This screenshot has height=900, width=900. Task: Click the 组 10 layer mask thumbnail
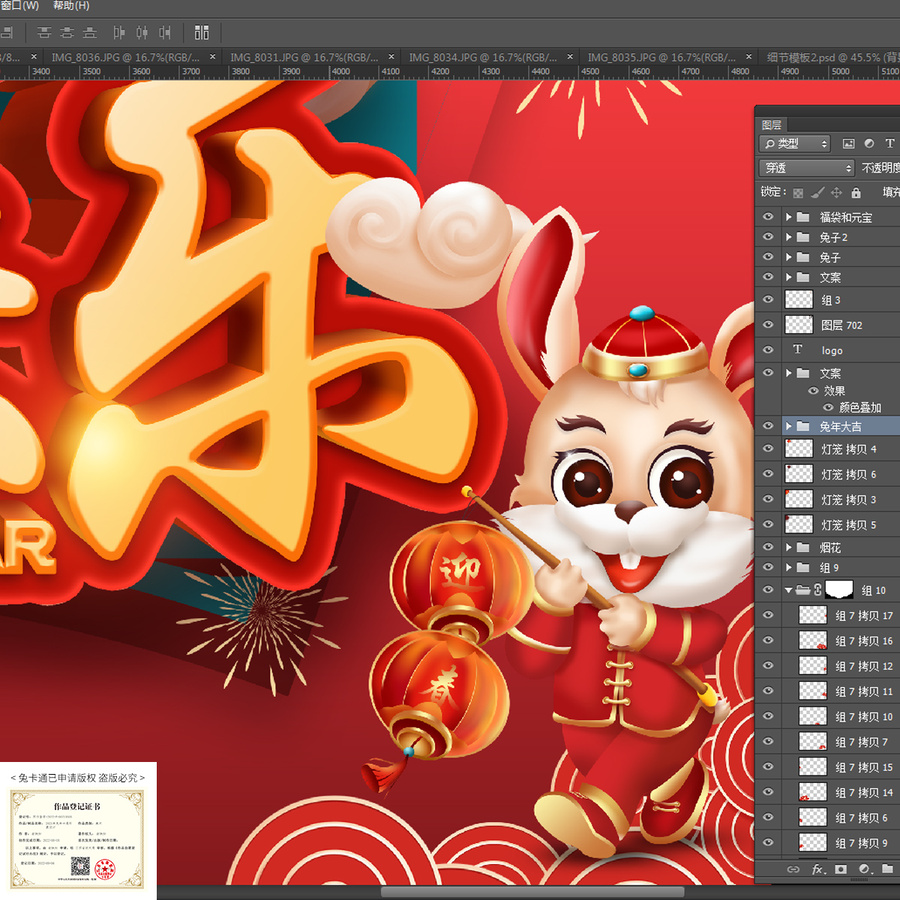(839, 589)
